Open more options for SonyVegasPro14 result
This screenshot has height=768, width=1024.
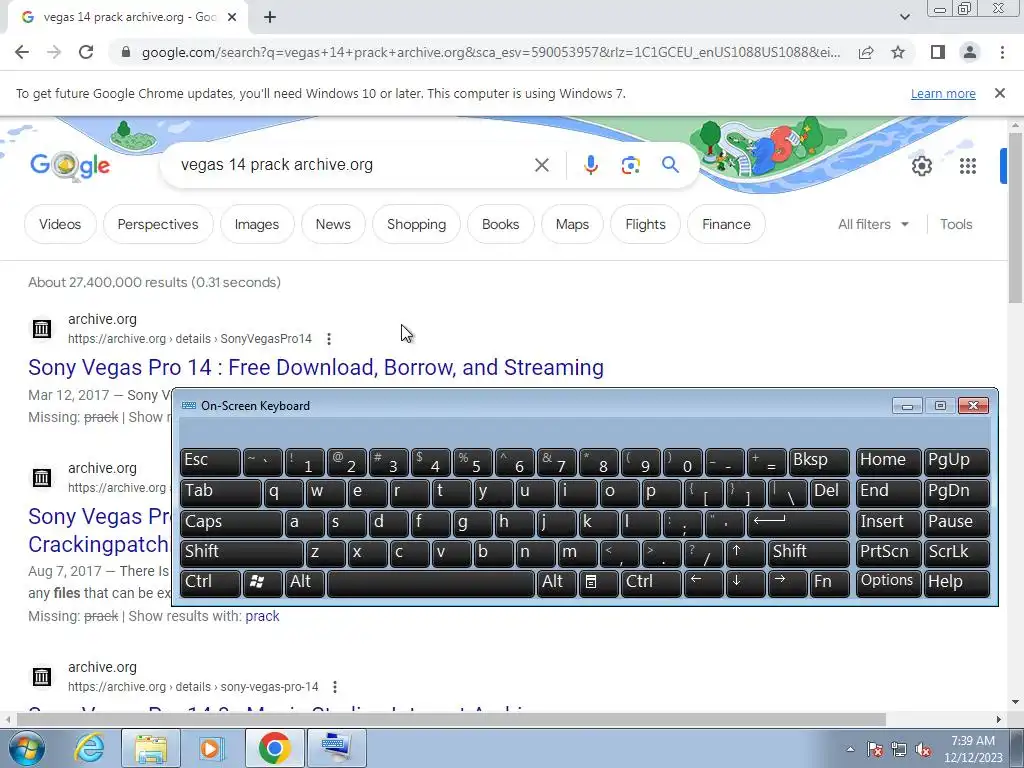[328, 339]
